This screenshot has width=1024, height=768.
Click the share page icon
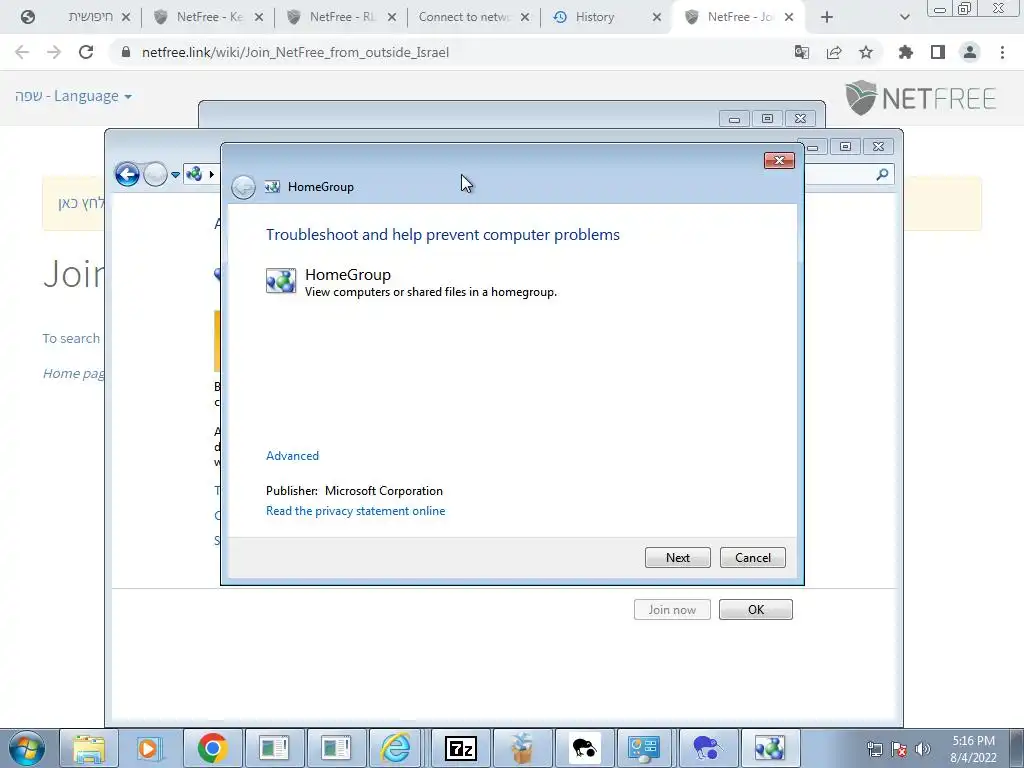coord(834,52)
